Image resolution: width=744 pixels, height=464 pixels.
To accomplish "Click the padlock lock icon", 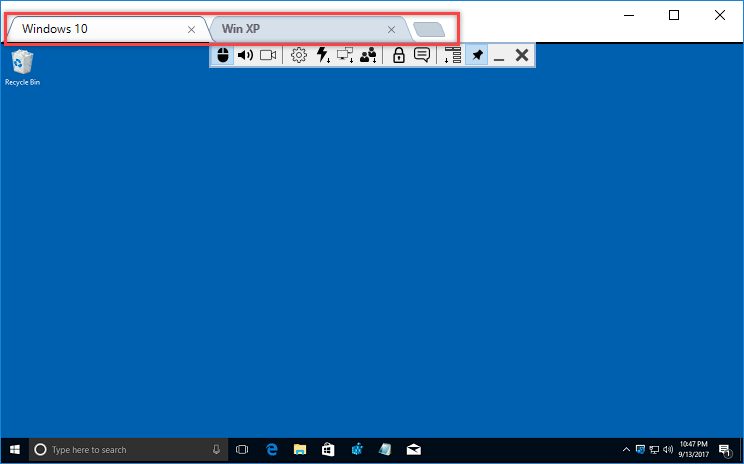I will (398, 56).
